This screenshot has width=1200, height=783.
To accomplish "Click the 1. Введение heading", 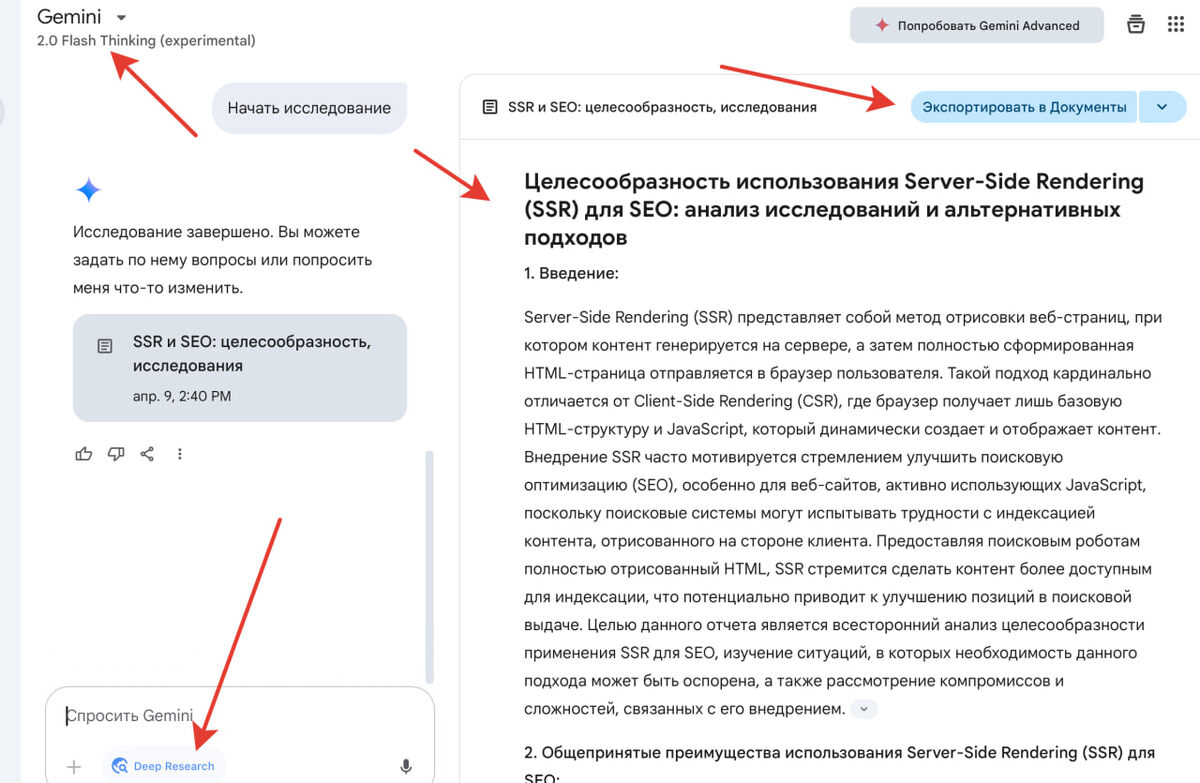I will tap(571, 273).
